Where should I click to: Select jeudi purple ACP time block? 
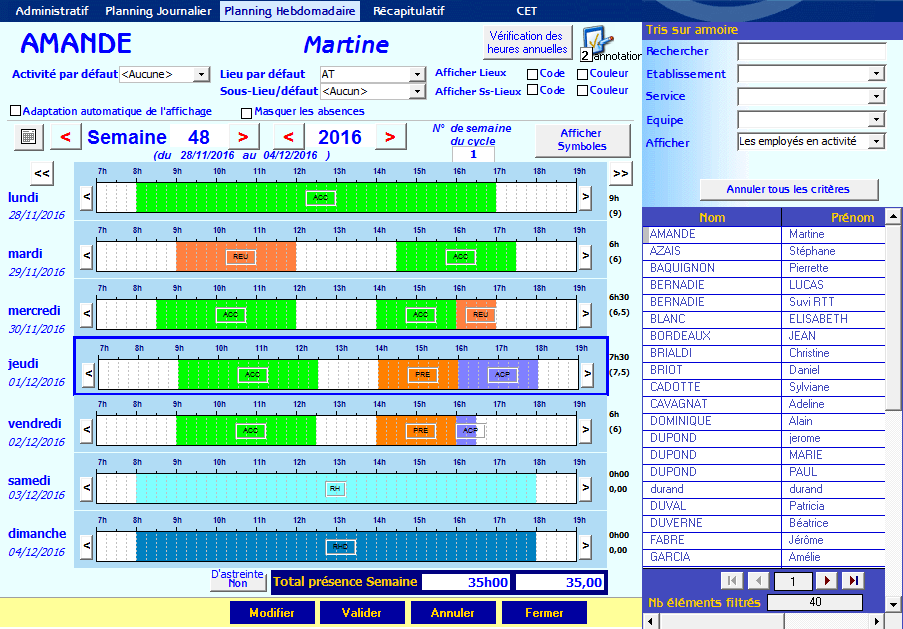click(498, 374)
